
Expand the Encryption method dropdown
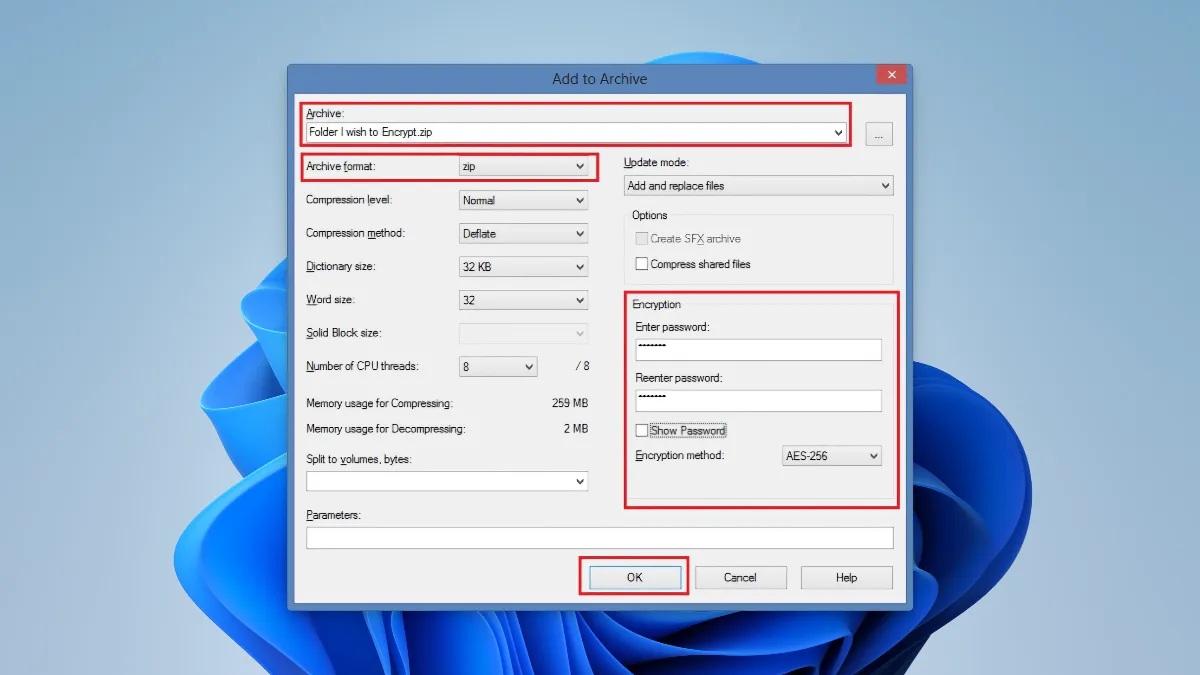[831, 456]
